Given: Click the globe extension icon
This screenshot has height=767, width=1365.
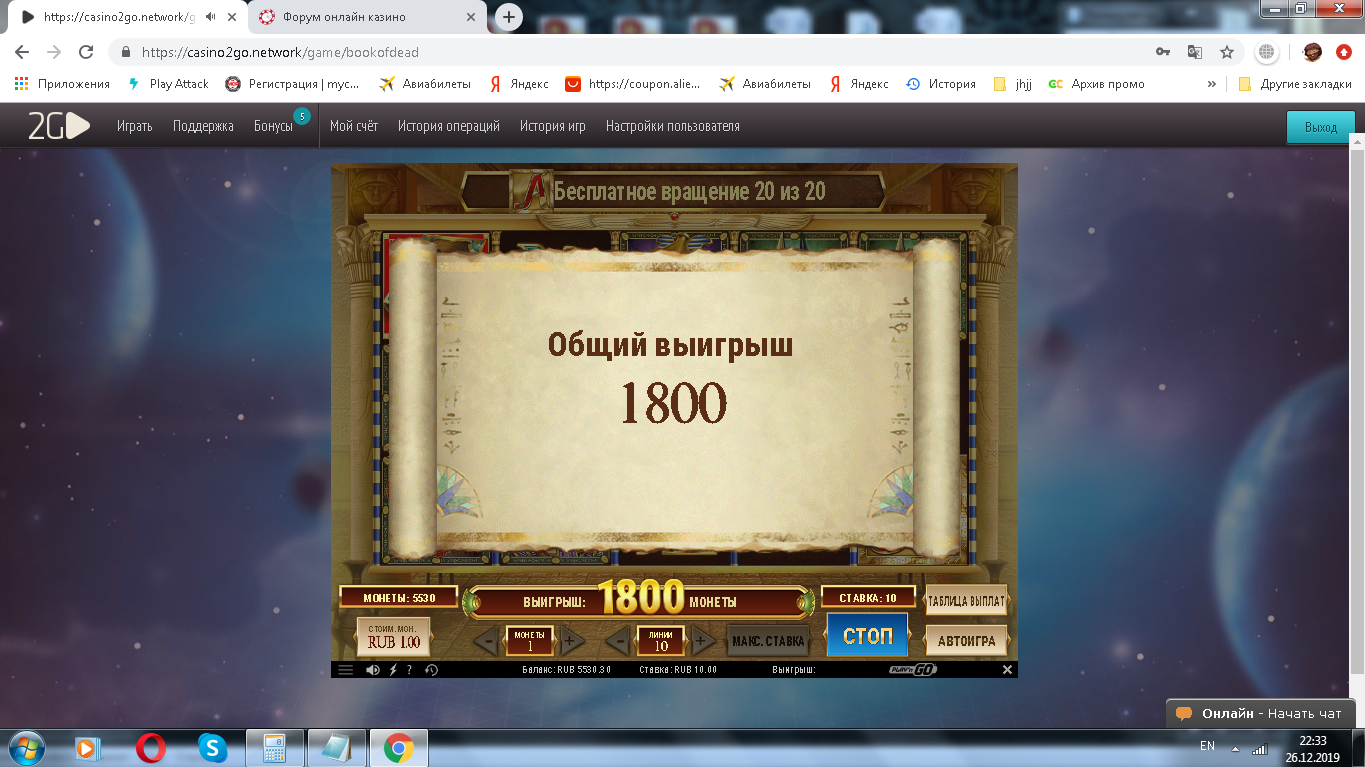Looking at the screenshot, I should (x=1267, y=52).
